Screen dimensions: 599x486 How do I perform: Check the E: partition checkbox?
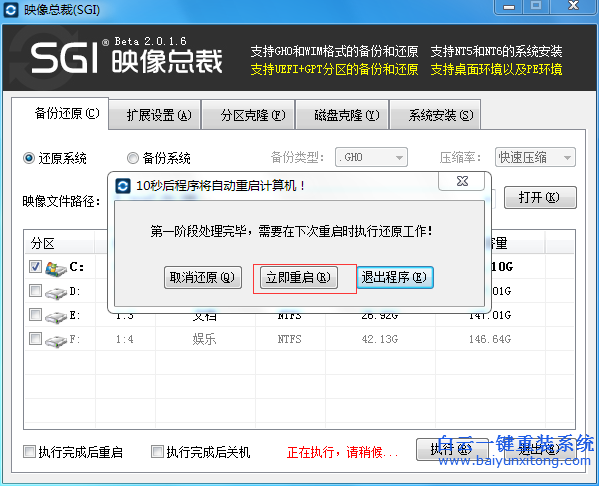[x=35, y=315]
